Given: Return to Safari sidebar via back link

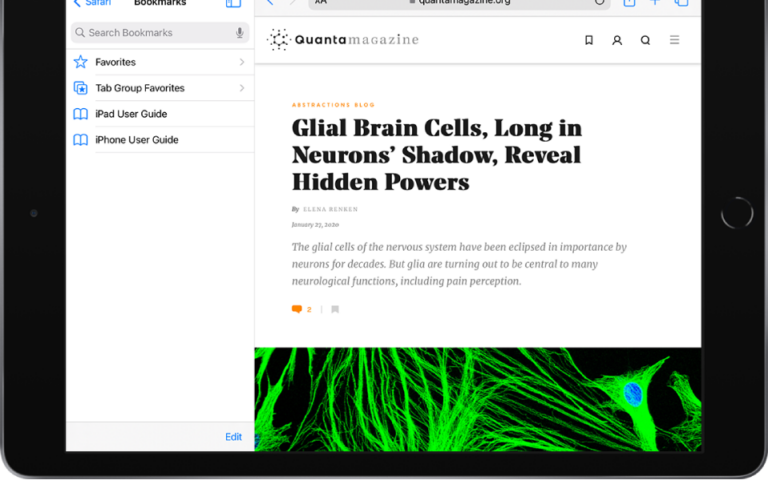Looking at the screenshot, I should [x=92, y=2].
